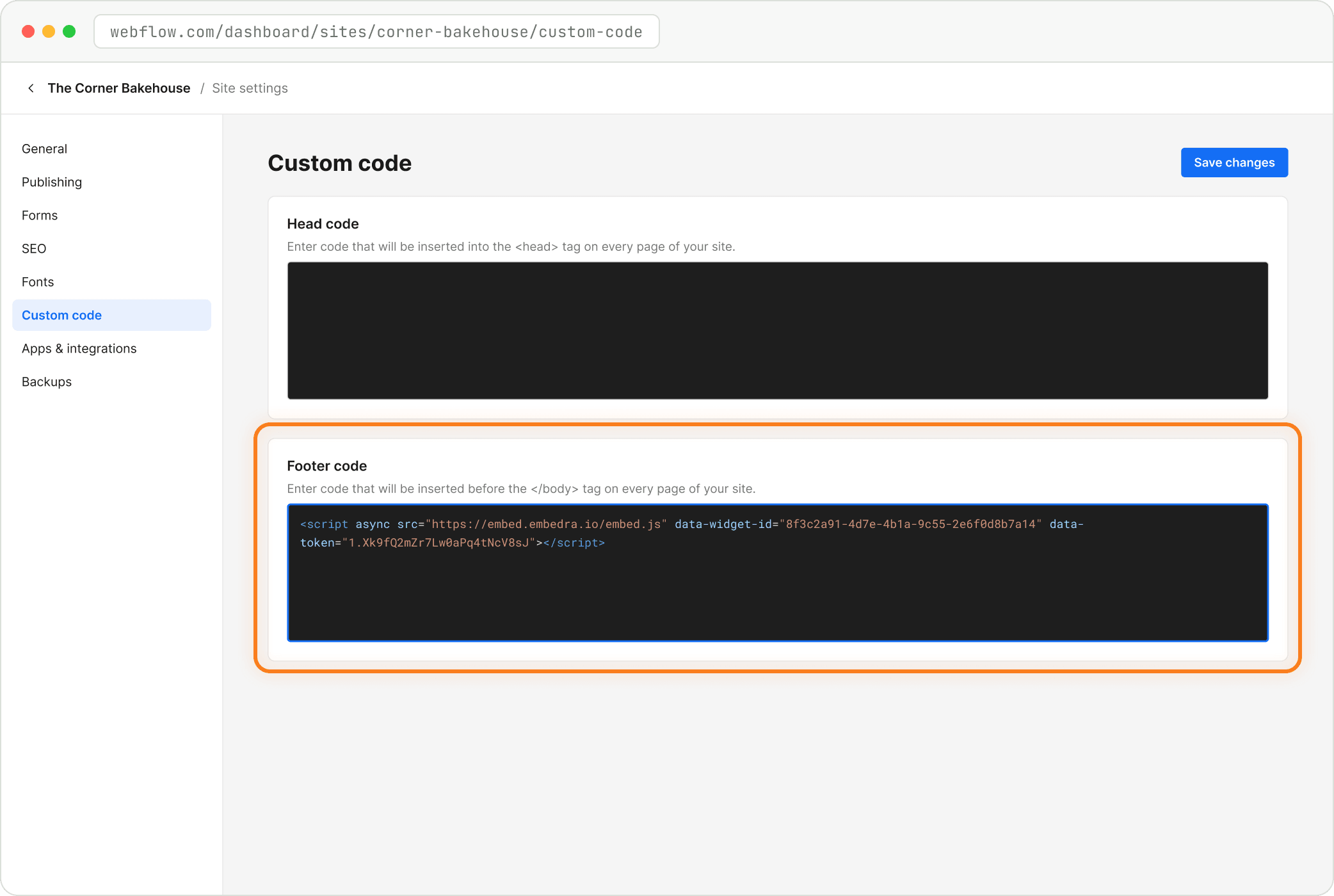Click the browser URL address bar
Image resolution: width=1334 pixels, height=896 pixels.
coord(376,32)
